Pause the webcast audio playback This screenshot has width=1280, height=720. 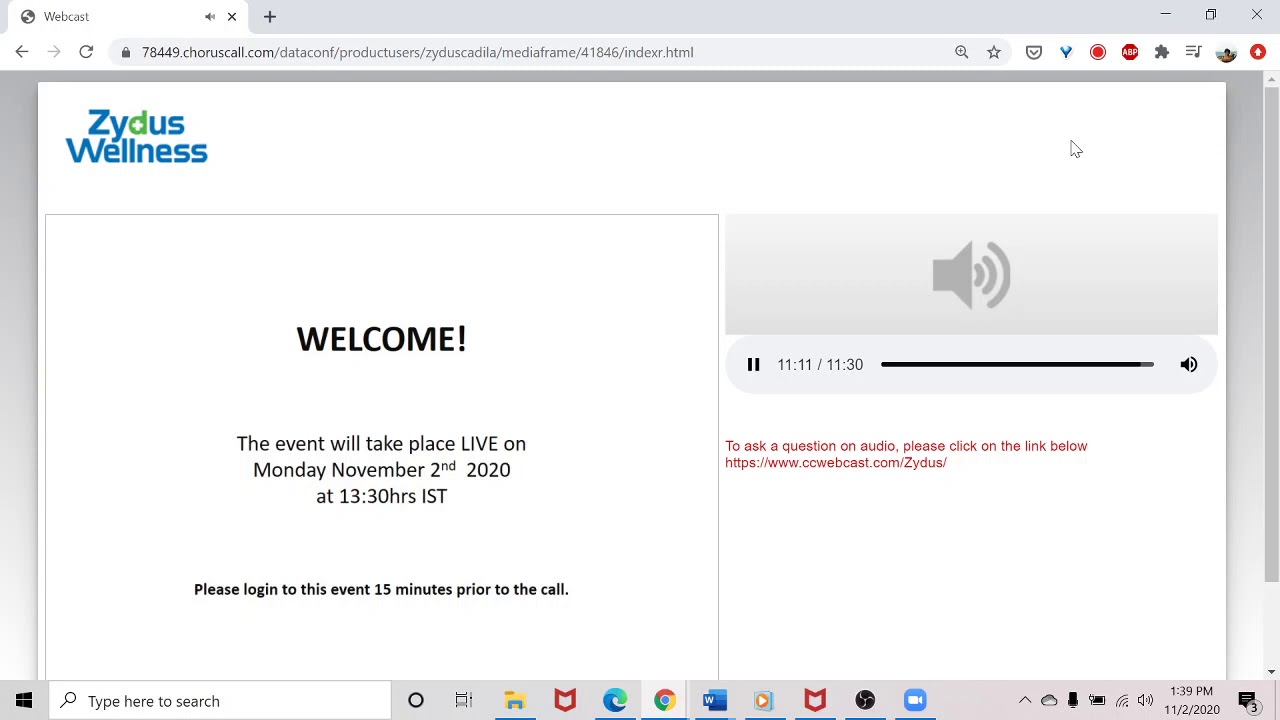(753, 365)
